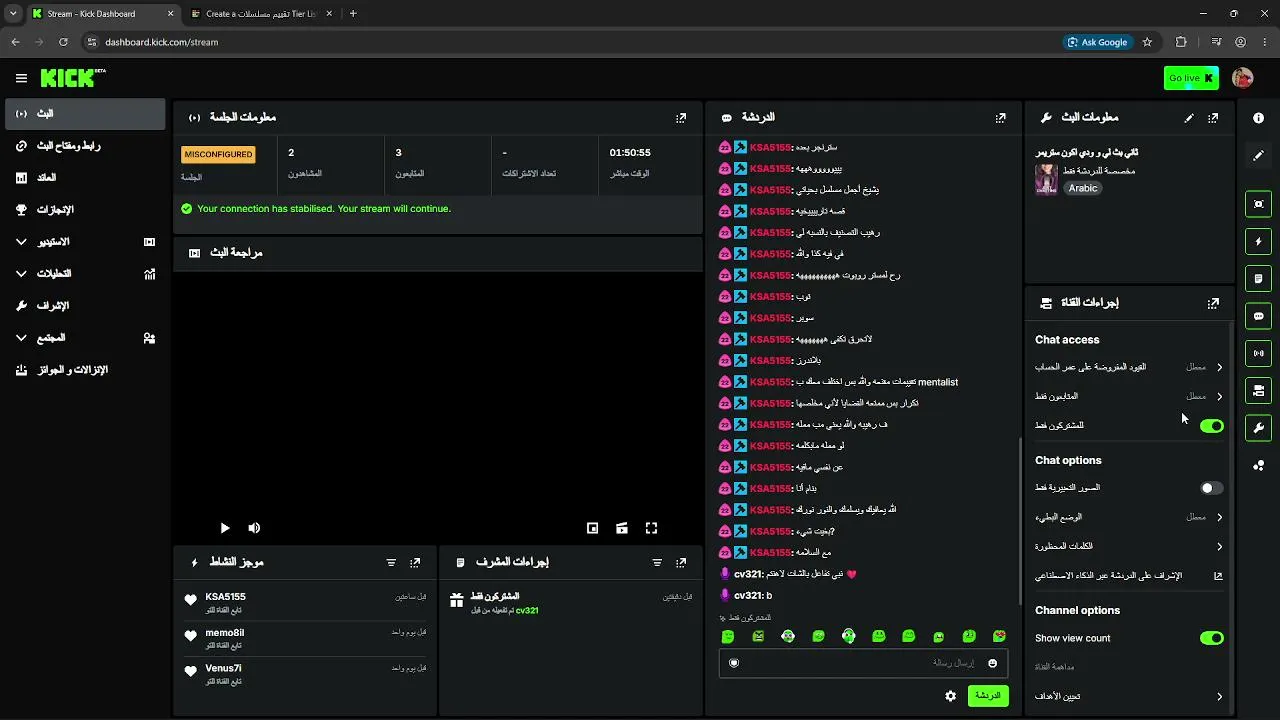Viewport: 1280px width, 720px height.
Task: Play the stream preview
Action: point(225,528)
